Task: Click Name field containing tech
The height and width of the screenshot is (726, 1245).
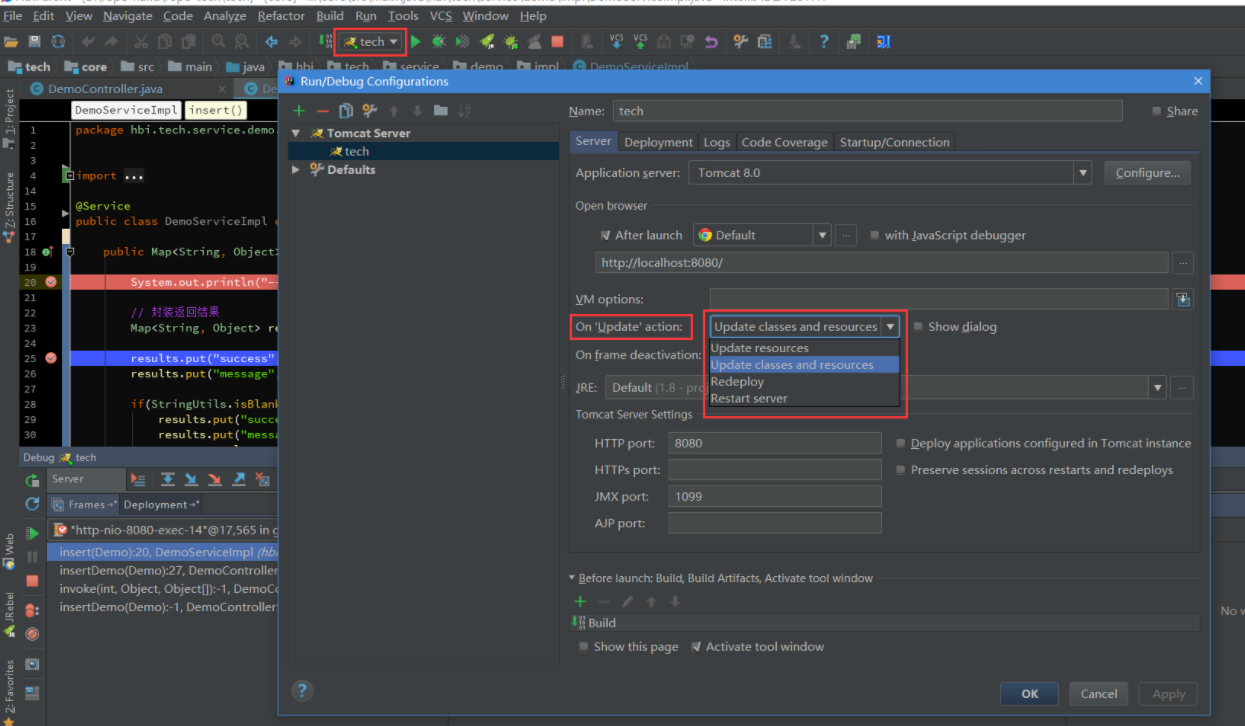Action: pos(868,111)
